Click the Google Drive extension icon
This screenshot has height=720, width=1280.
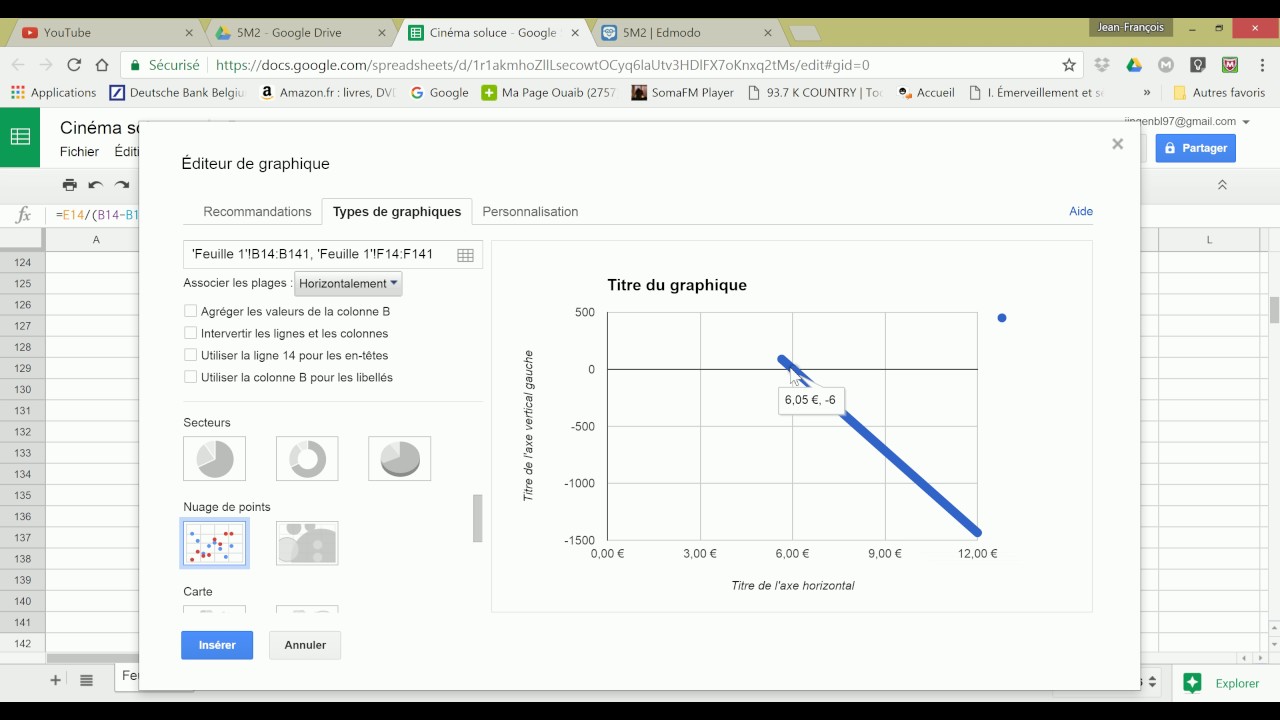tap(1134, 65)
